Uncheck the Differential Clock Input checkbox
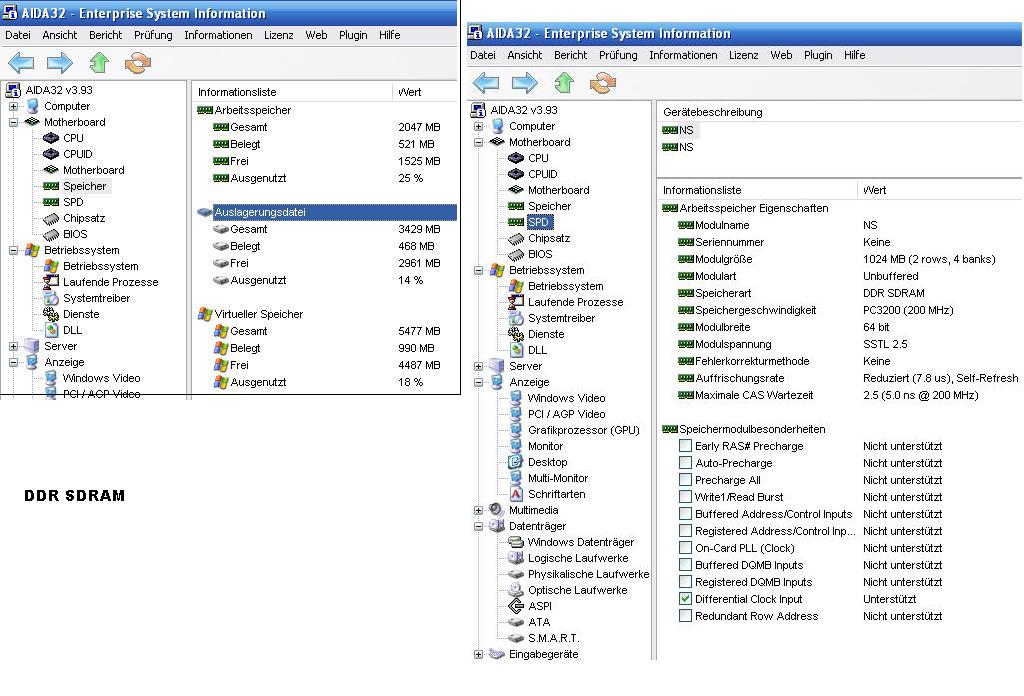Image resolution: width=1024 pixels, height=696 pixels. tap(685, 599)
